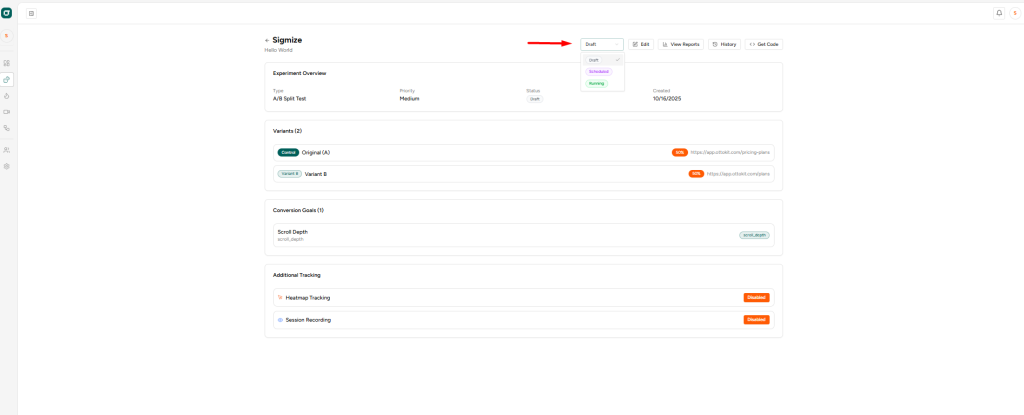Open the workspace avatar in left sidebar
1024x415 pixels.
click(x=7, y=36)
